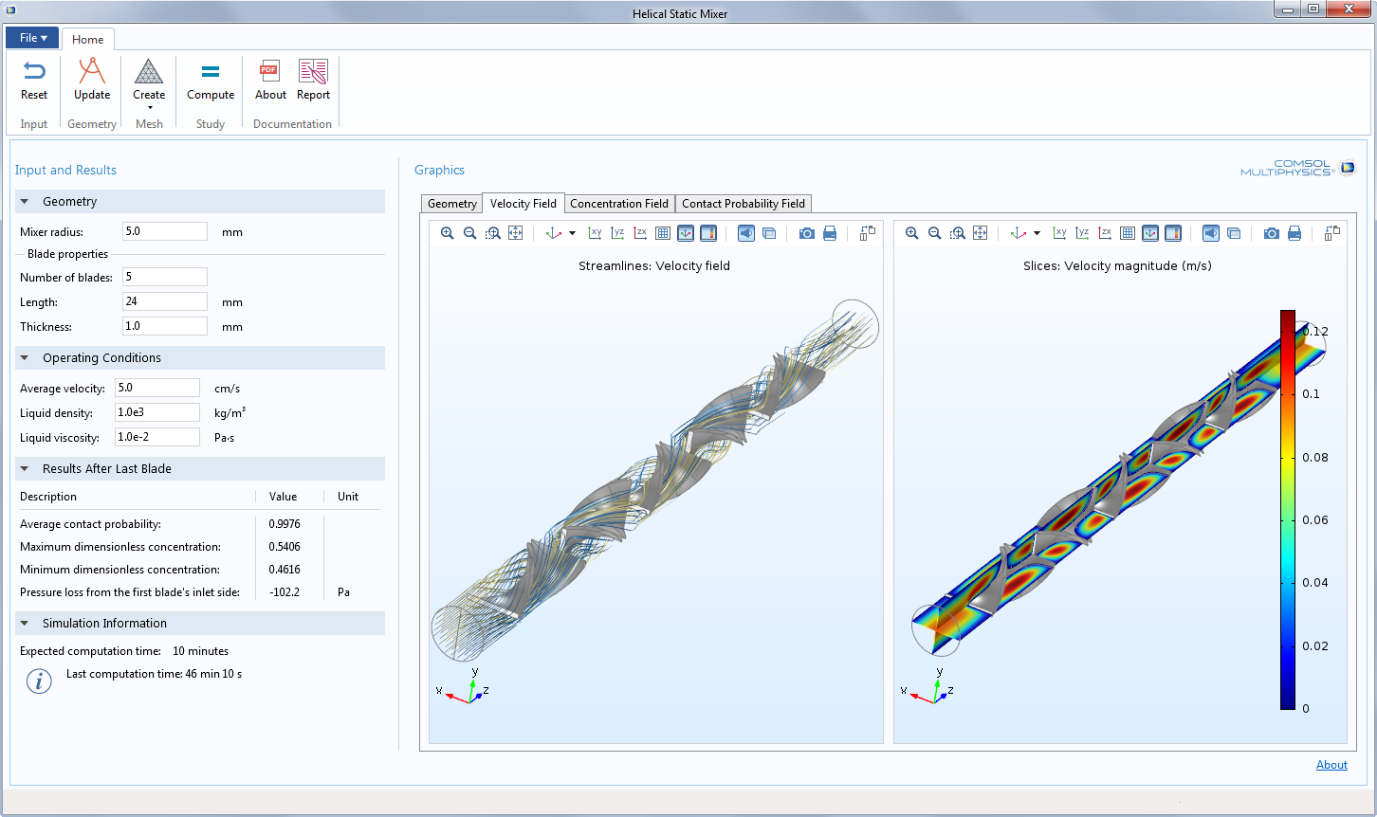Click the About link at bottom right
Image resolution: width=1377 pixels, height=817 pixels.
click(1331, 765)
